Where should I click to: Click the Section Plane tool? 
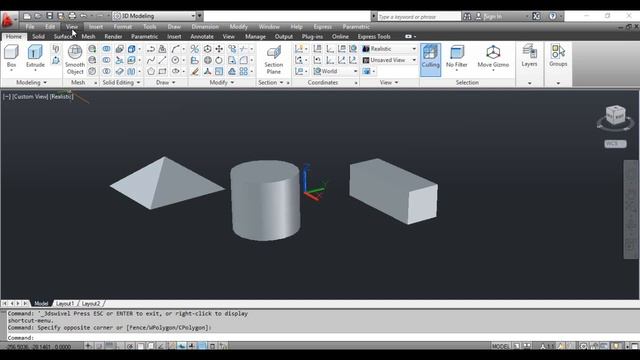tap(273, 60)
